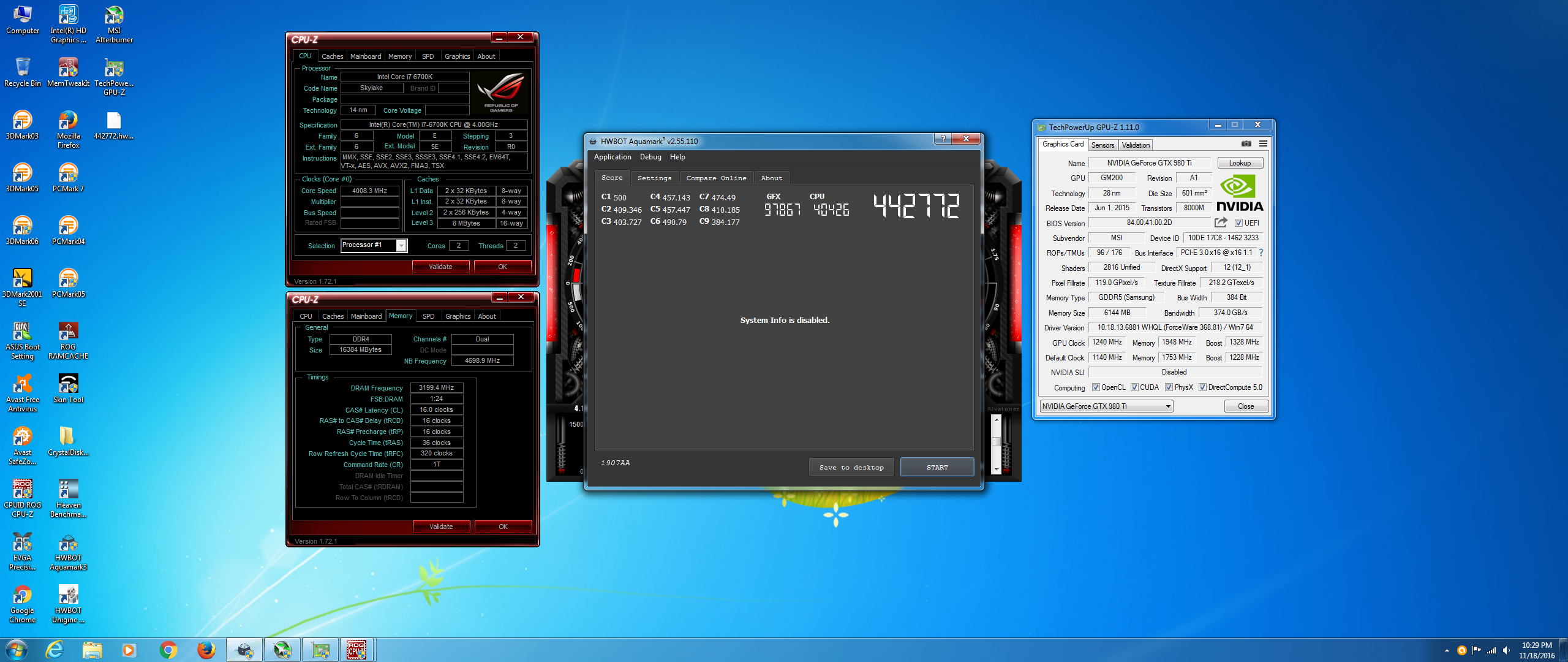The image size is (1568, 662).
Task: Open Windows Start button
Action: point(17,650)
